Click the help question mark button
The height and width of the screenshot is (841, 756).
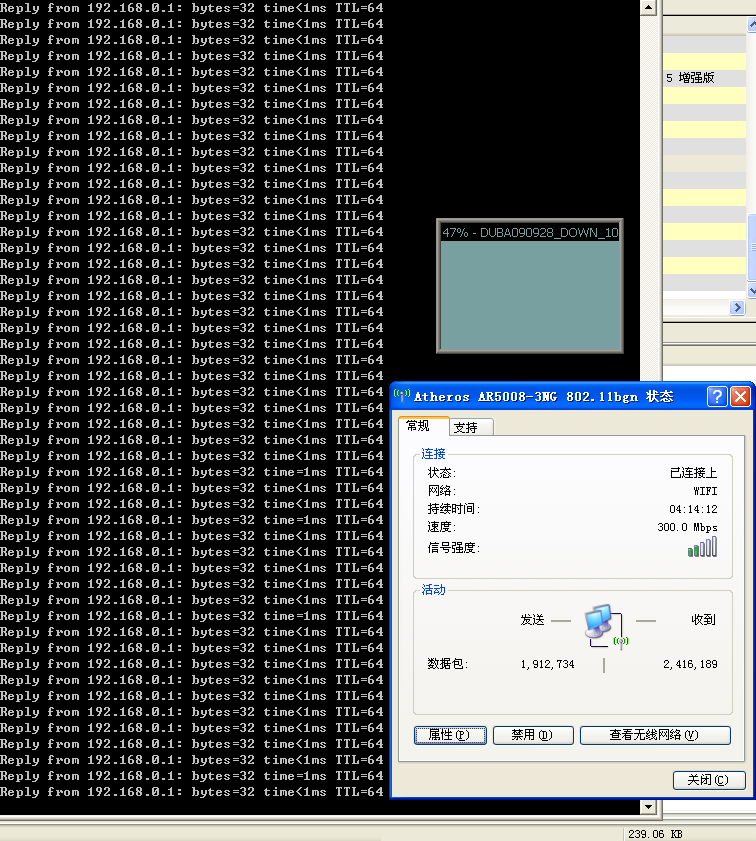click(x=717, y=396)
